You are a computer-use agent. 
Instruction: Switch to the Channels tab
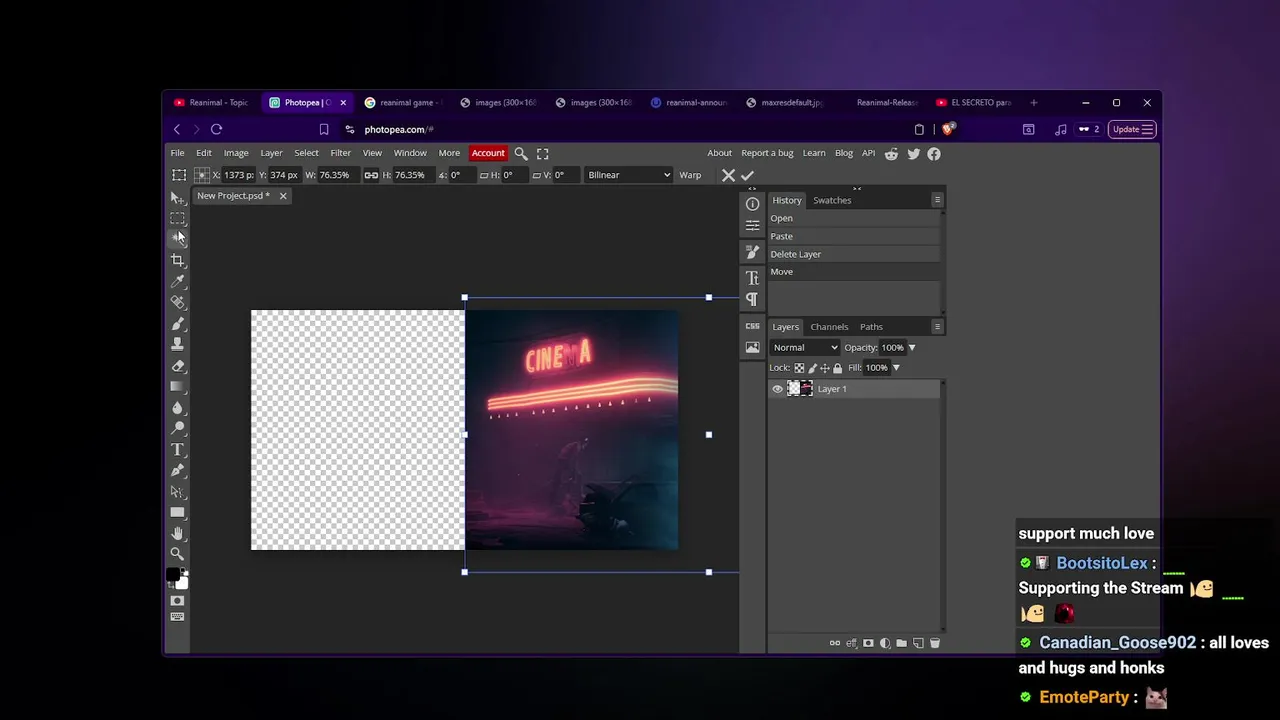coord(829,327)
